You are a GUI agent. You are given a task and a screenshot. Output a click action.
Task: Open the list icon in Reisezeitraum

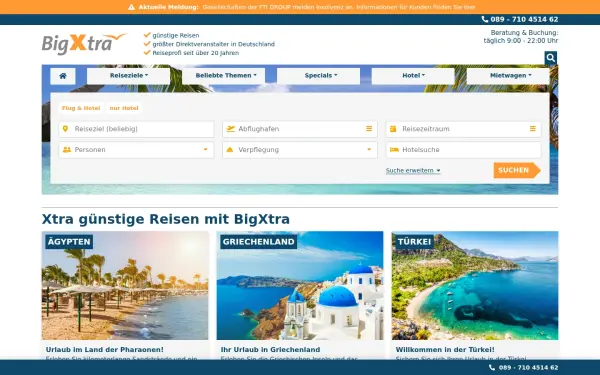[533, 129]
